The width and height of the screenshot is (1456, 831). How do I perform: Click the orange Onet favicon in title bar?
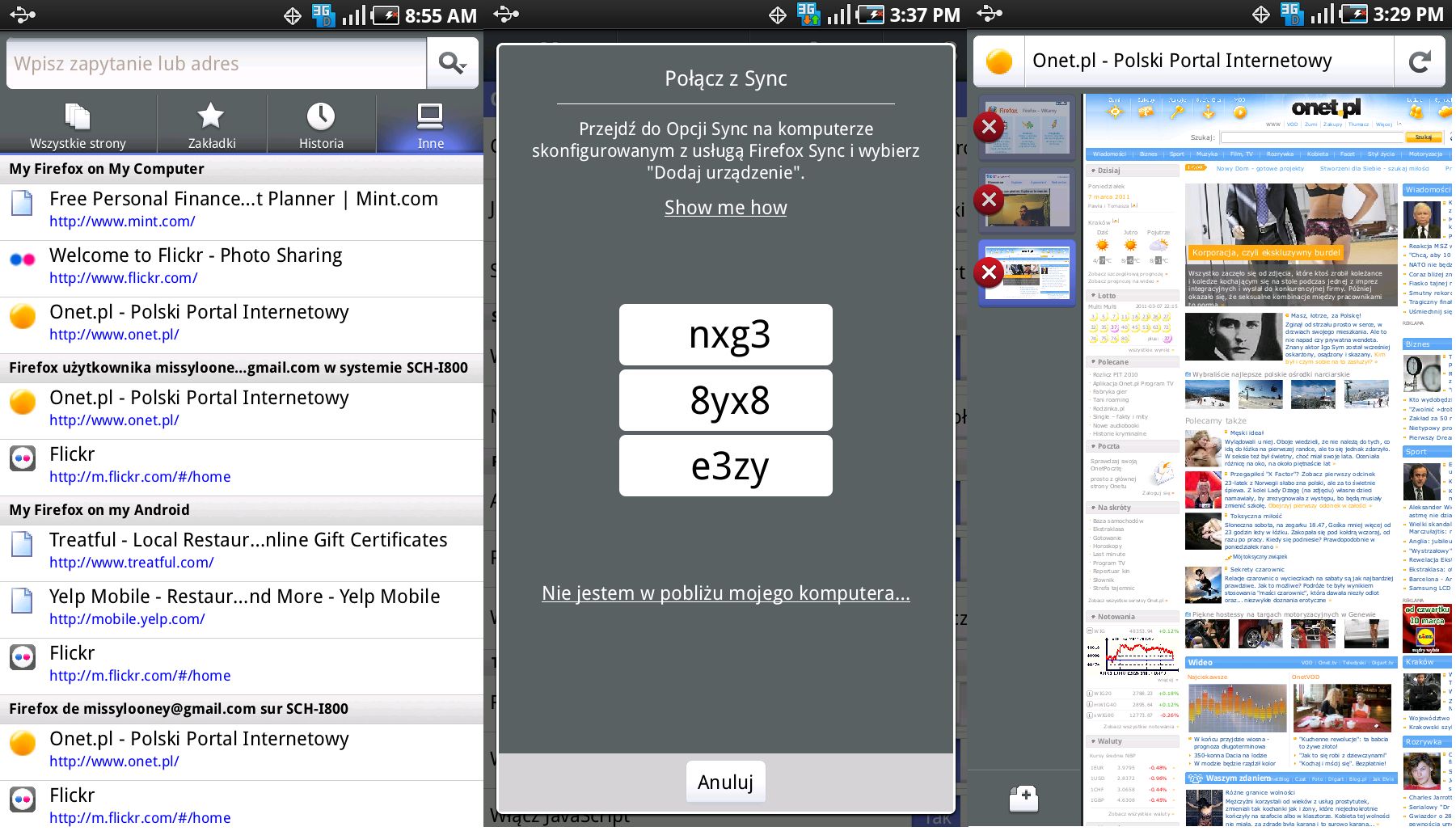tap(999, 61)
